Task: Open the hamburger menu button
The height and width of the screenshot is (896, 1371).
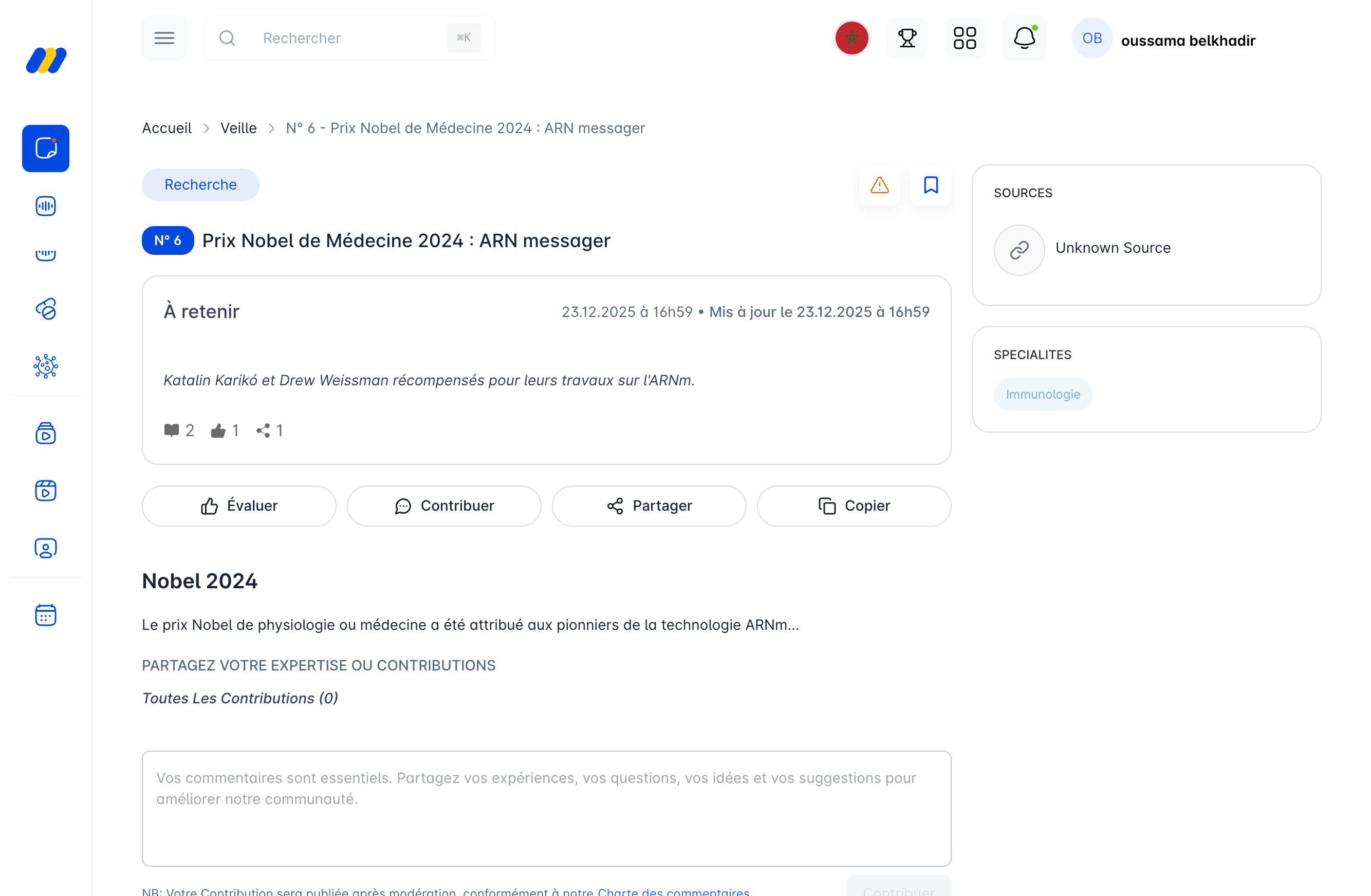Action: [164, 38]
